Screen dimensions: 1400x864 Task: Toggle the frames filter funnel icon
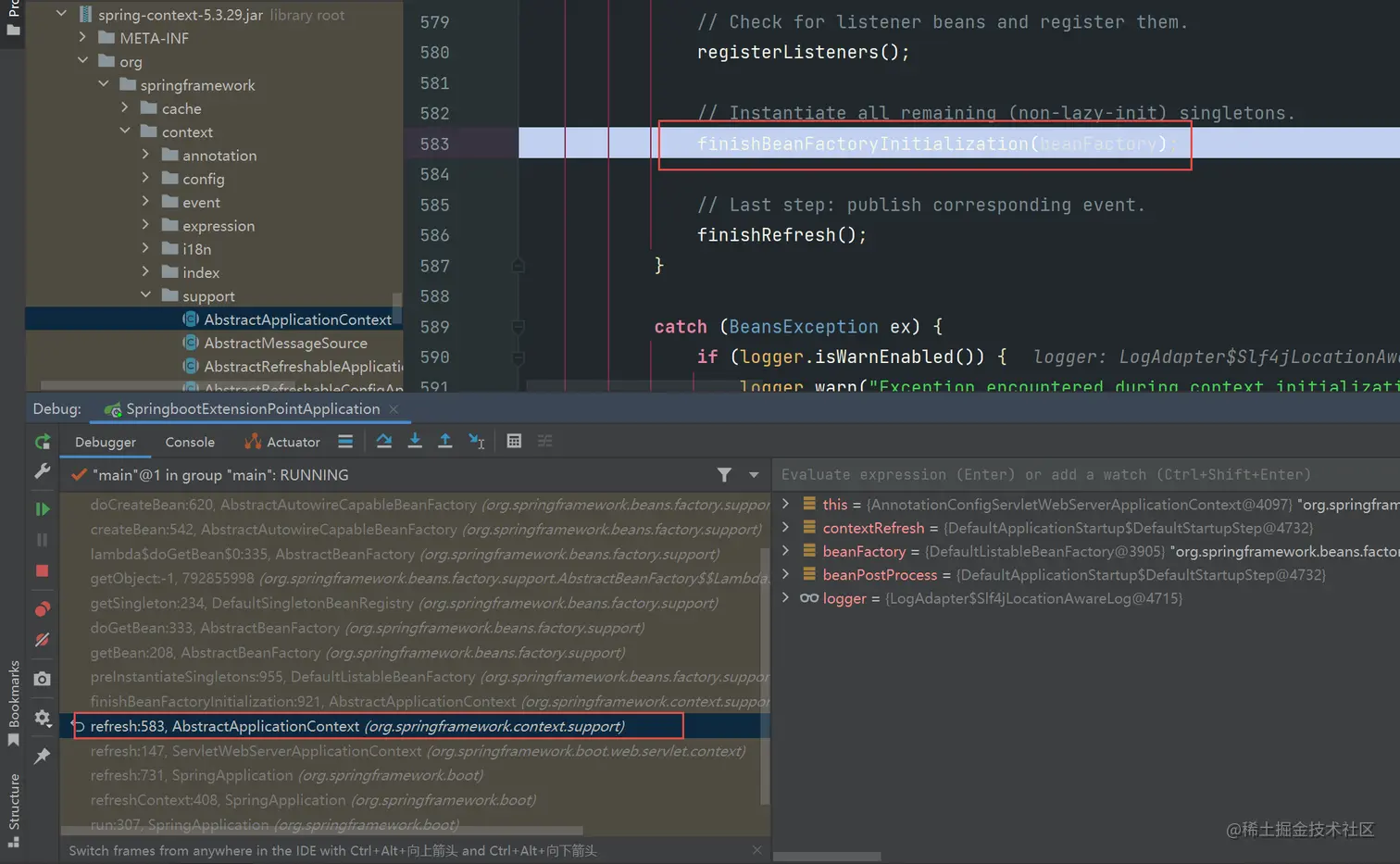(x=724, y=475)
